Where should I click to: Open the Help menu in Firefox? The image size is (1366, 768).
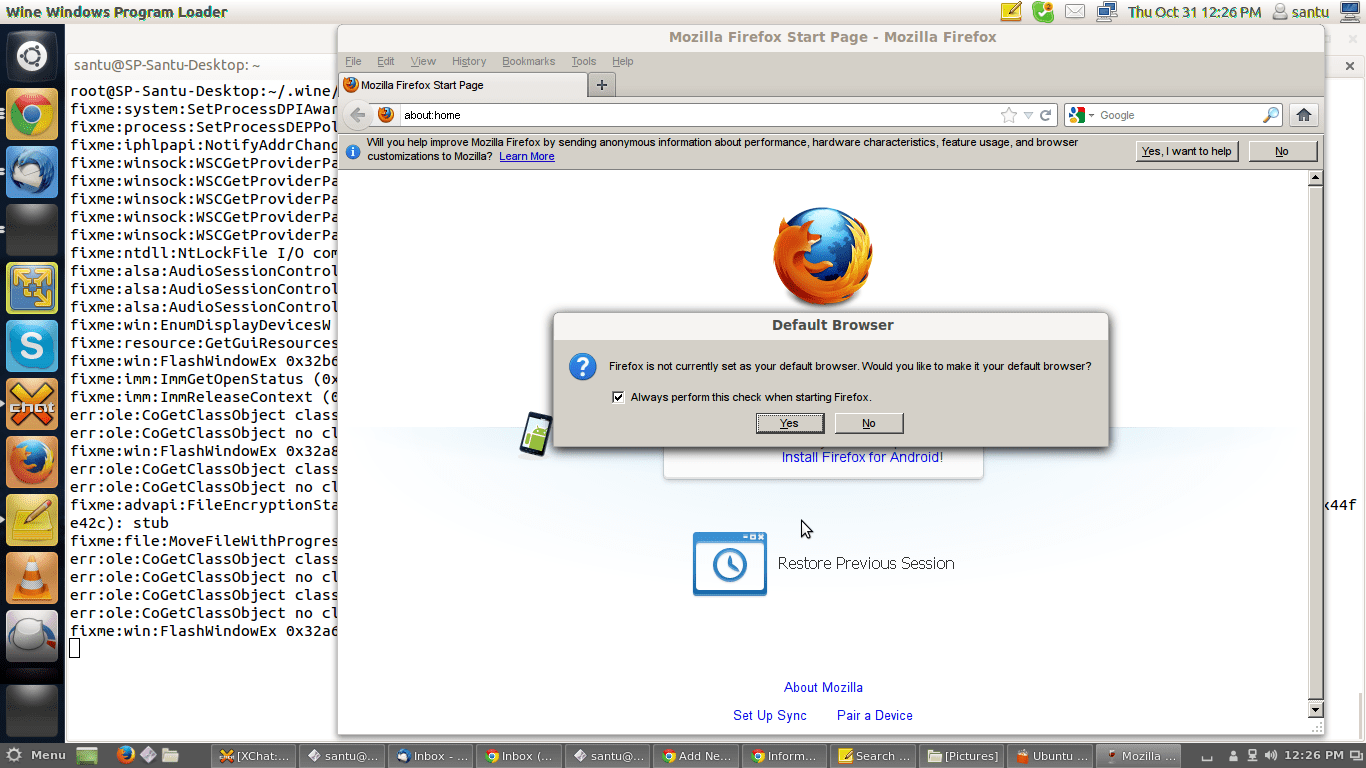(x=622, y=61)
